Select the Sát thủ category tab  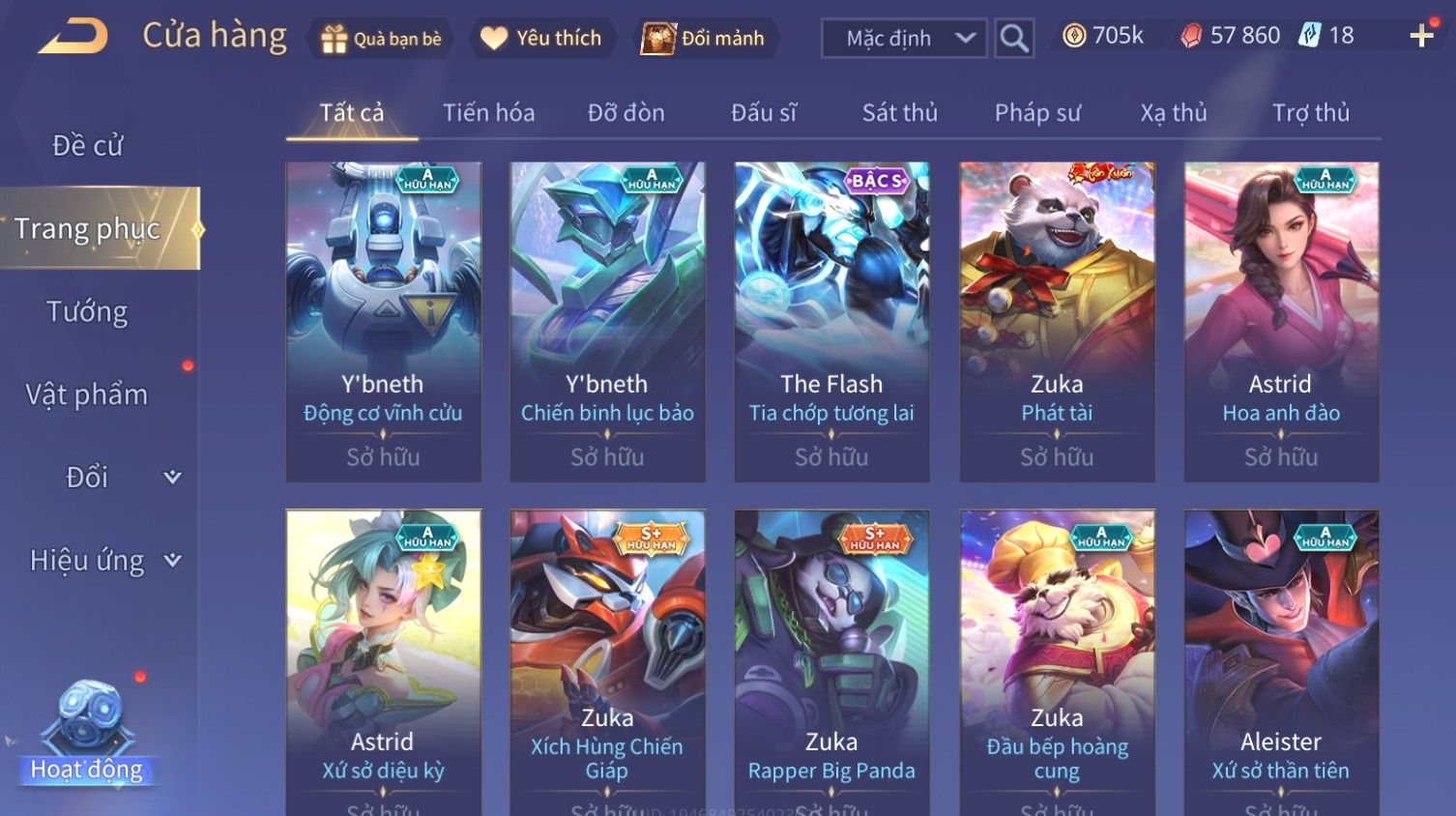pyautogui.click(x=900, y=113)
